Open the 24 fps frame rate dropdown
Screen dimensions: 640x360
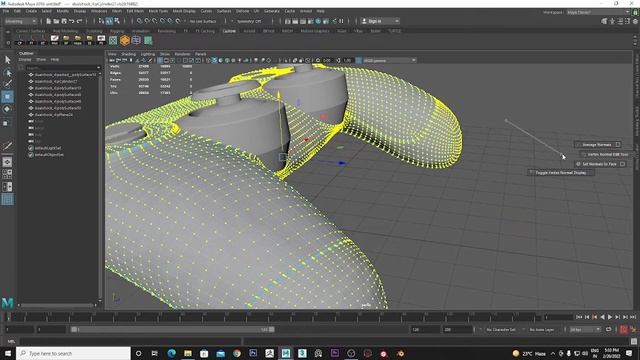tap(584, 329)
